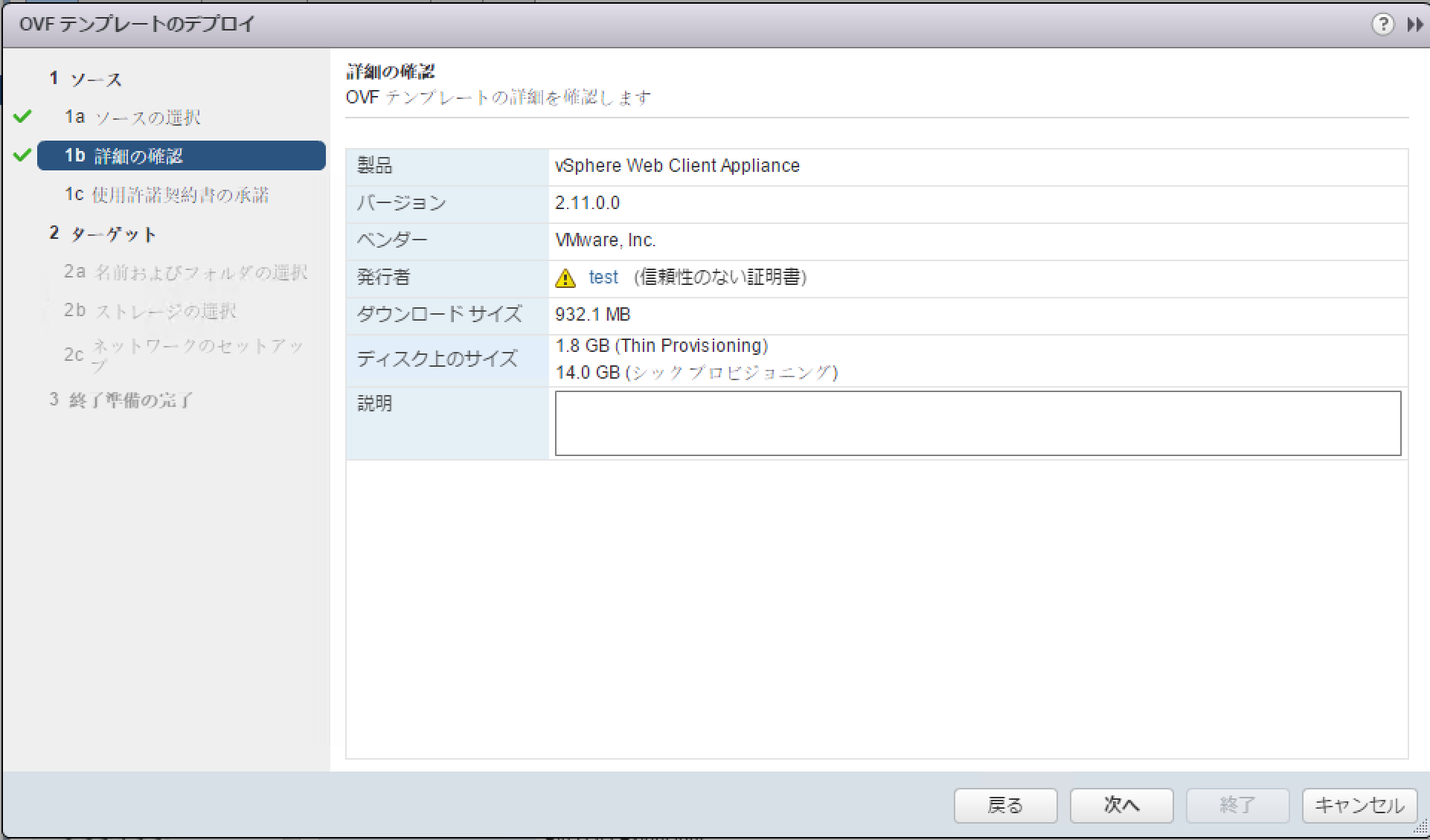Click section header 2 ターゲット
Image resolution: width=1430 pixels, height=840 pixels.
pyautogui.click(x=104, y=233)
